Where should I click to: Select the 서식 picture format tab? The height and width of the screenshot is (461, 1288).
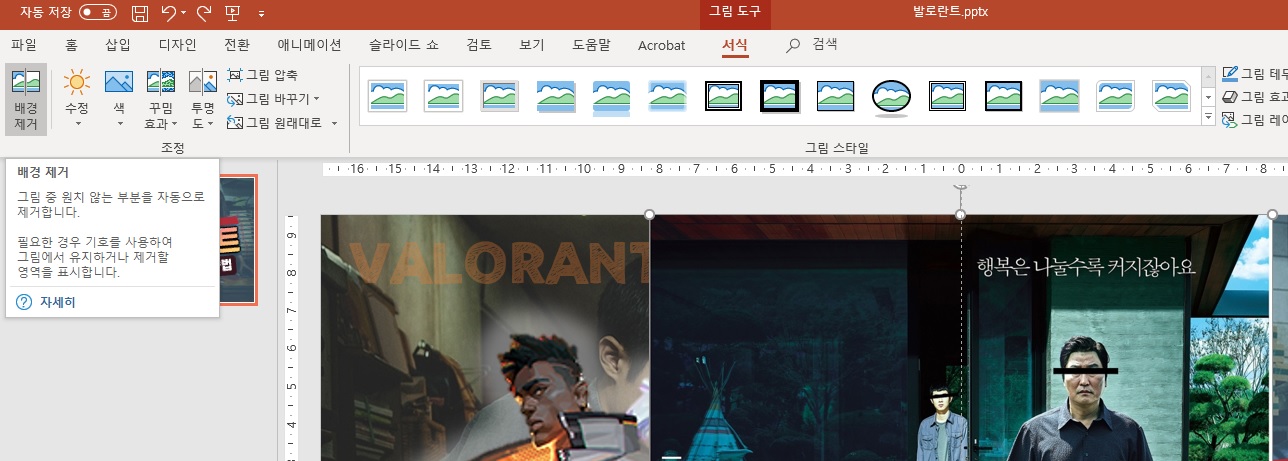point(735,45)
